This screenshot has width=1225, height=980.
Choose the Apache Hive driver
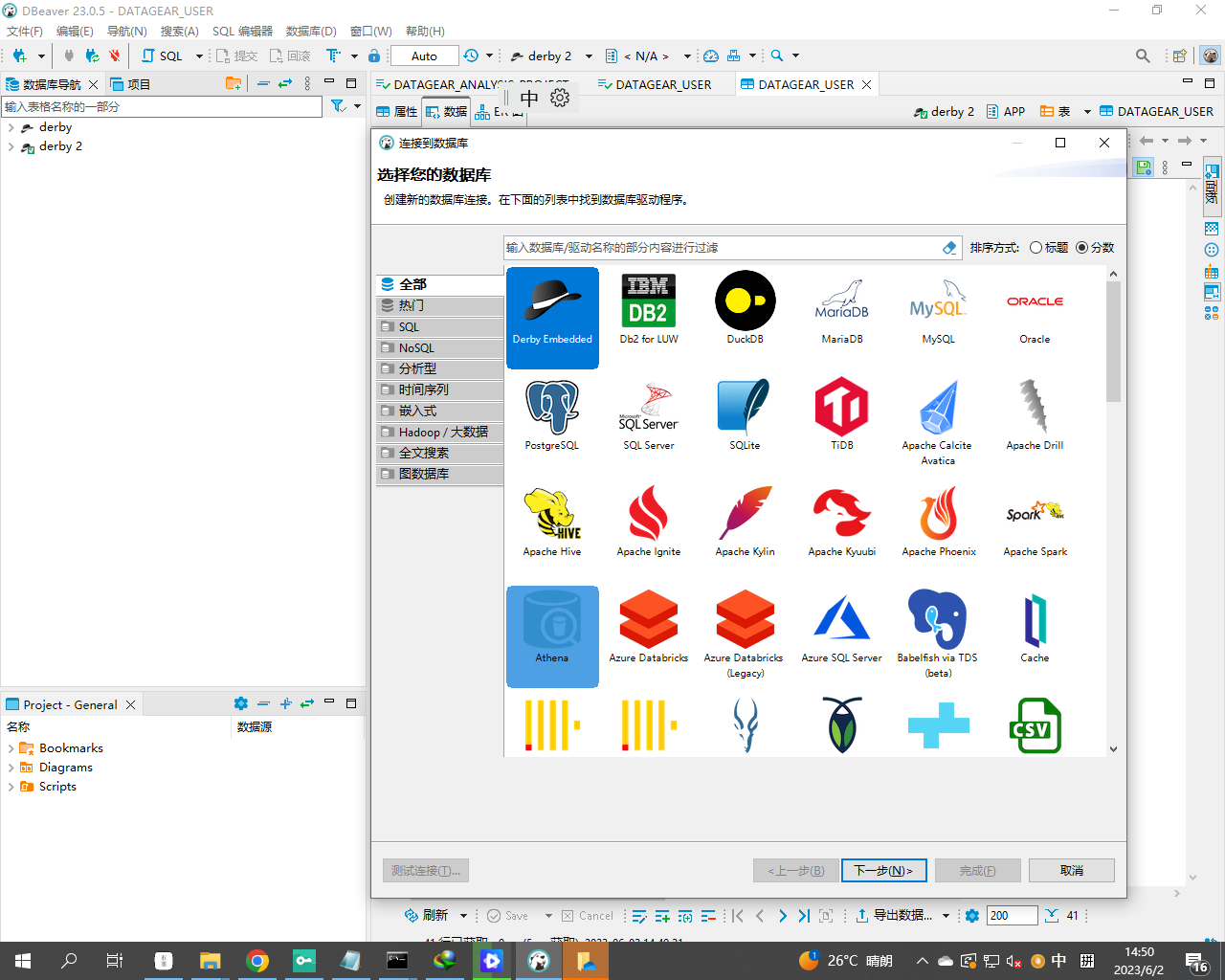click(x=552, y=522)
